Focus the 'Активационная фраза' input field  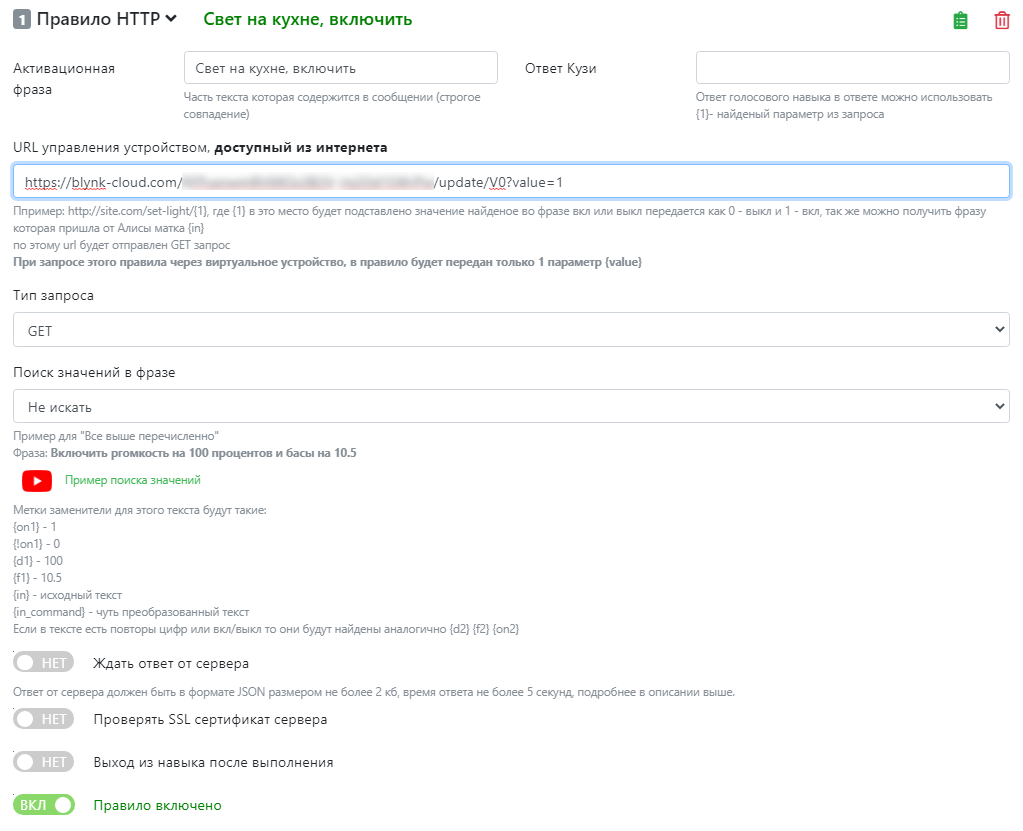coord(340,68)
